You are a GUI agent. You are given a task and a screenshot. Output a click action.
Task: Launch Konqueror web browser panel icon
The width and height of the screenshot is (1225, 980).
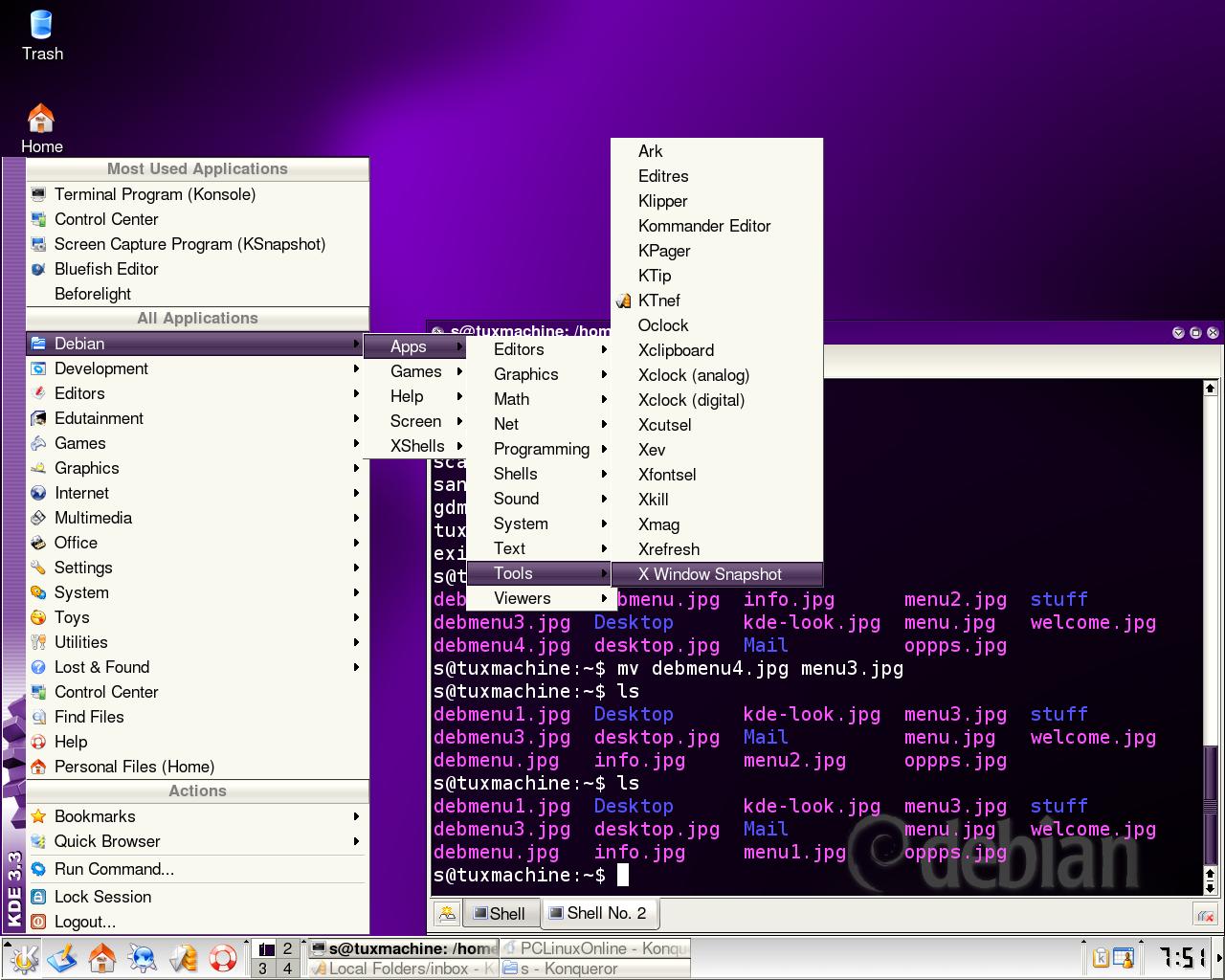tap(143, 959)
